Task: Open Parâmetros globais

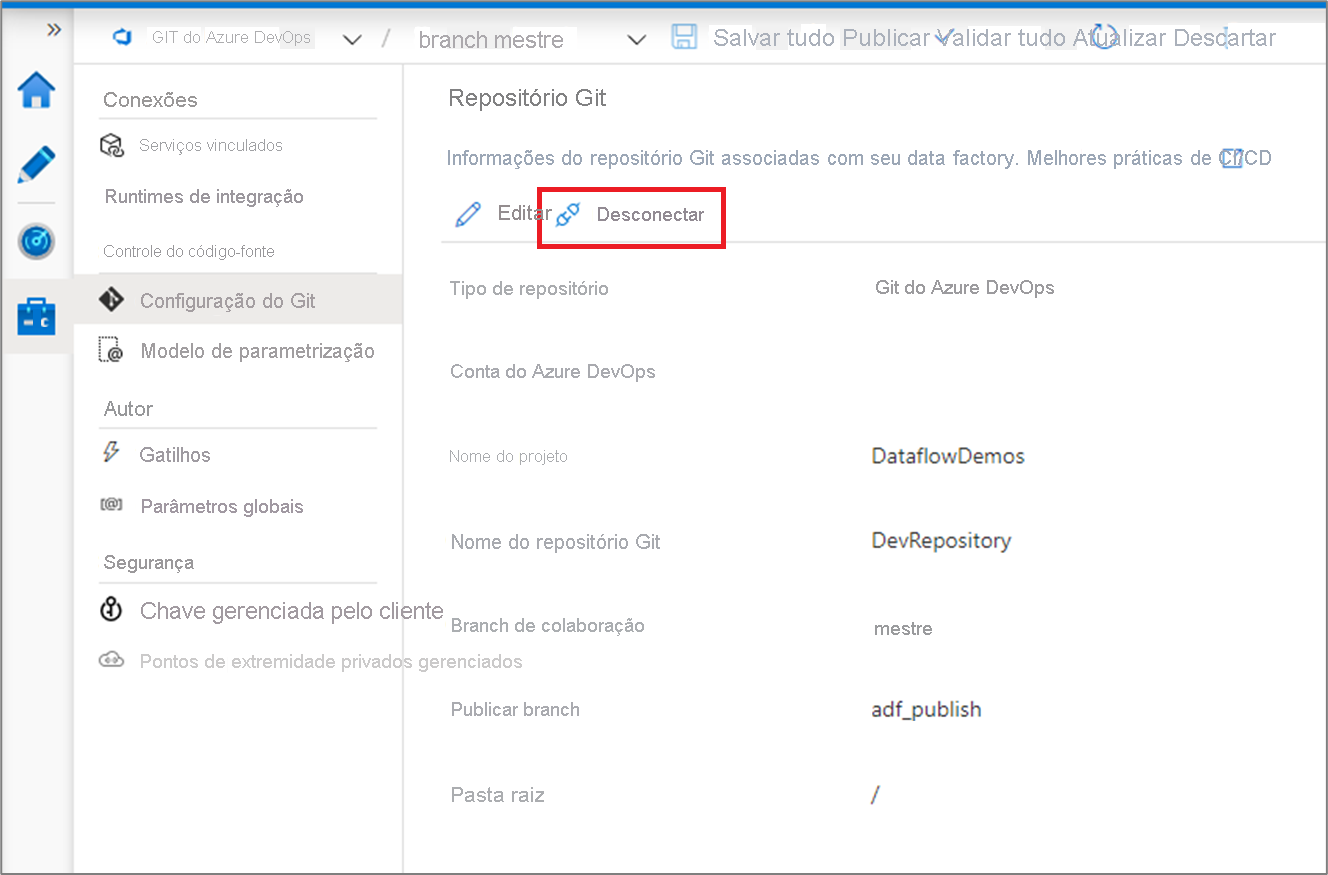Action: point(222,506)
